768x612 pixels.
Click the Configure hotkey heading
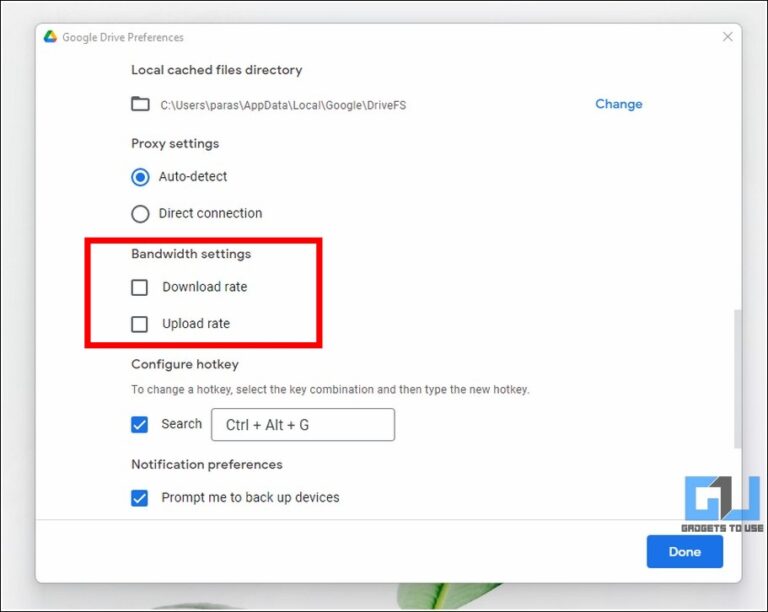(185, 364)
